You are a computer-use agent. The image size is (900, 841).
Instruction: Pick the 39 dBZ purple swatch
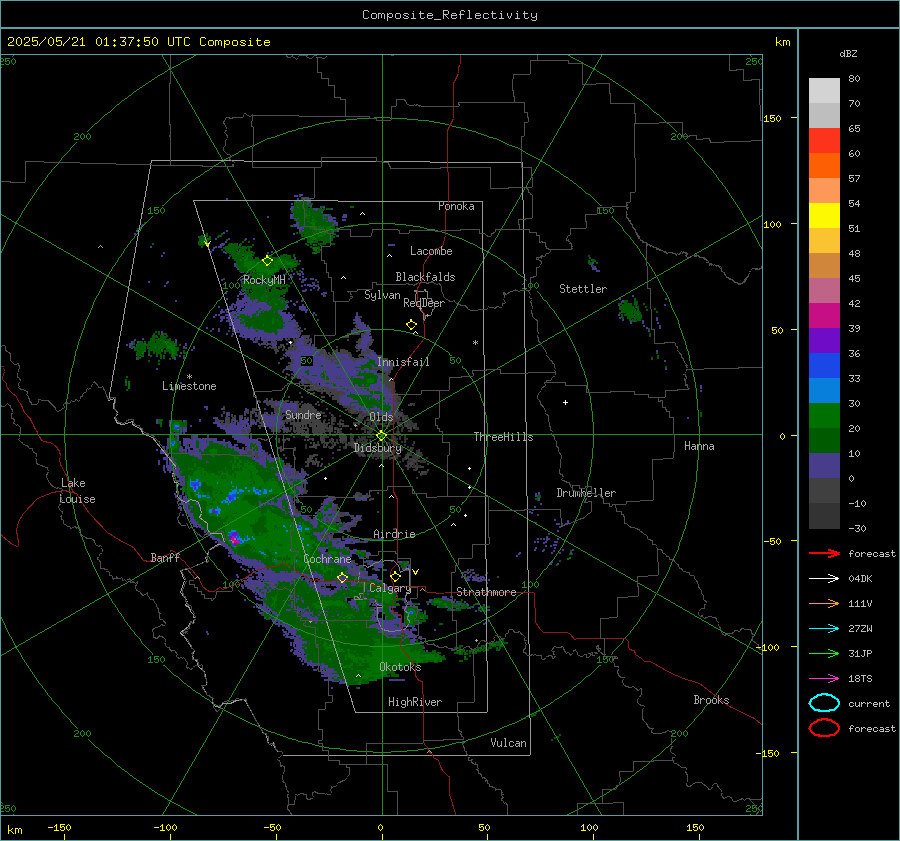[x=824, y=340]
